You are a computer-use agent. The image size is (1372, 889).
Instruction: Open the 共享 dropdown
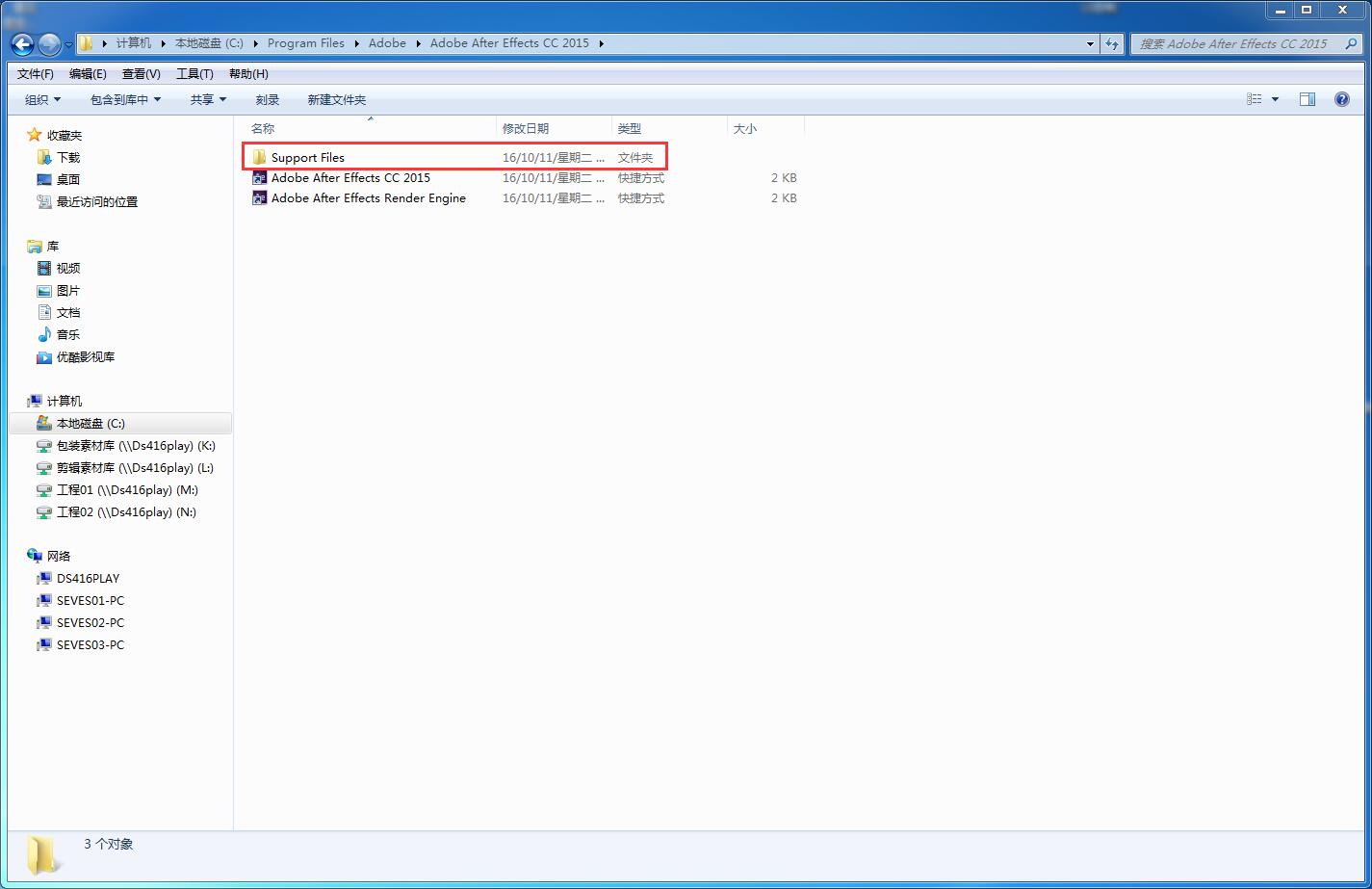(x=208, y=99)
